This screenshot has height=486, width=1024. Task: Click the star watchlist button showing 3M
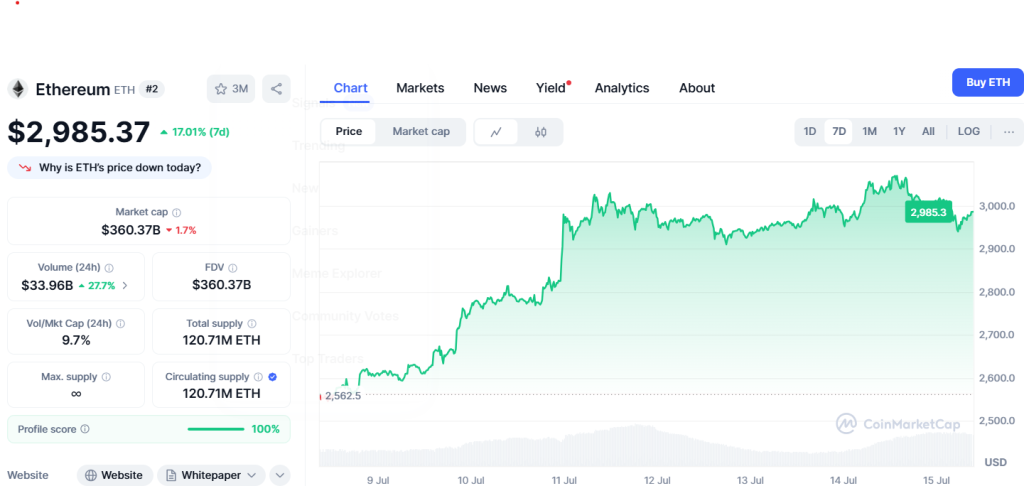tap(230, 89)
